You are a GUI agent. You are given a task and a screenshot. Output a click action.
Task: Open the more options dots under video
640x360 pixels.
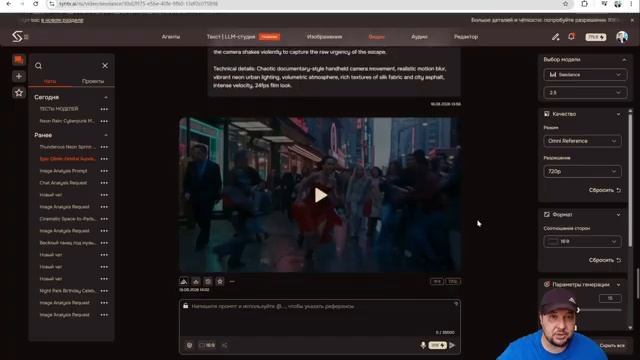click(232, 281)
